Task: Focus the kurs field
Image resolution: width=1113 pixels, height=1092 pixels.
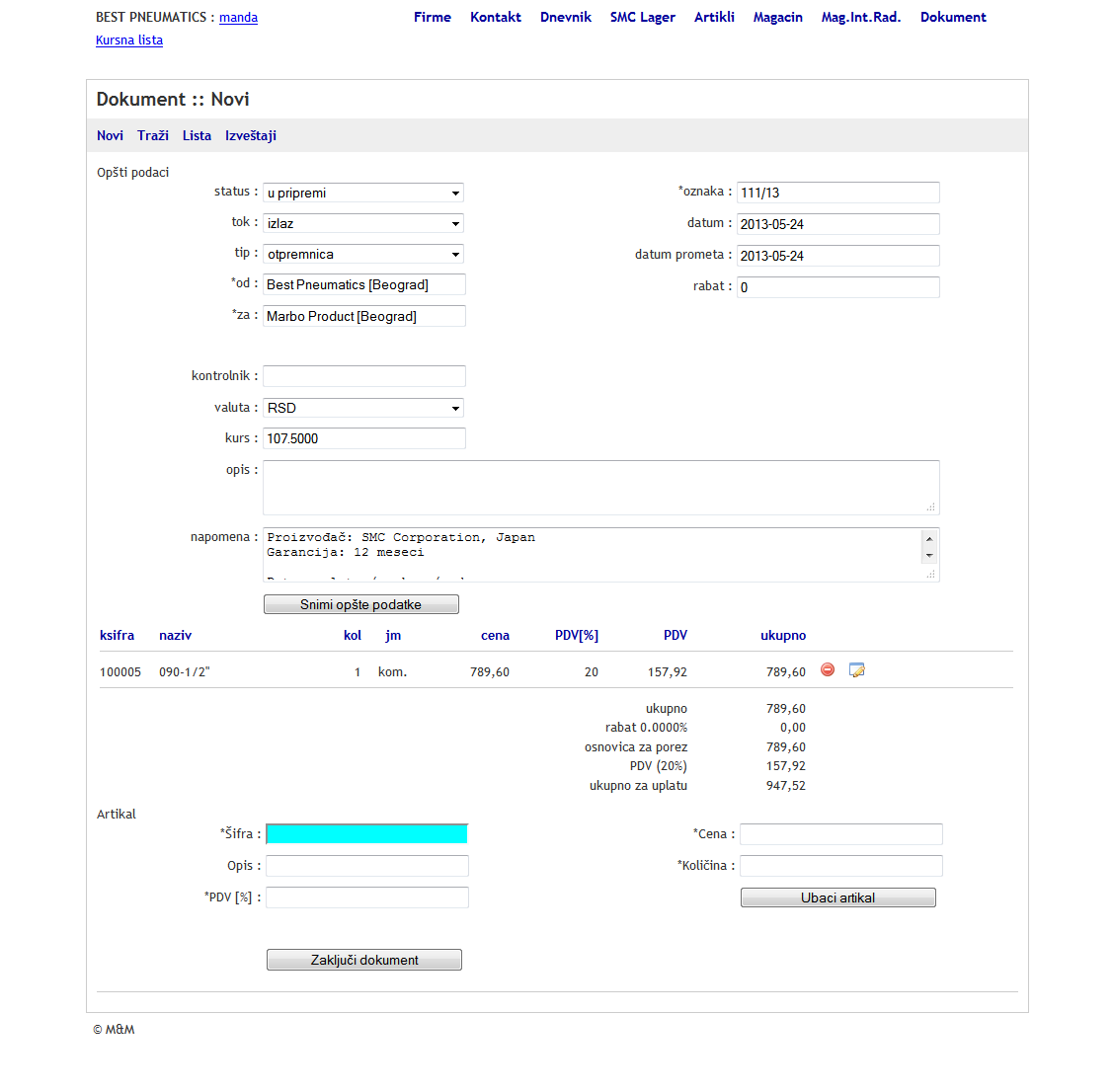Action: (364, 438)
